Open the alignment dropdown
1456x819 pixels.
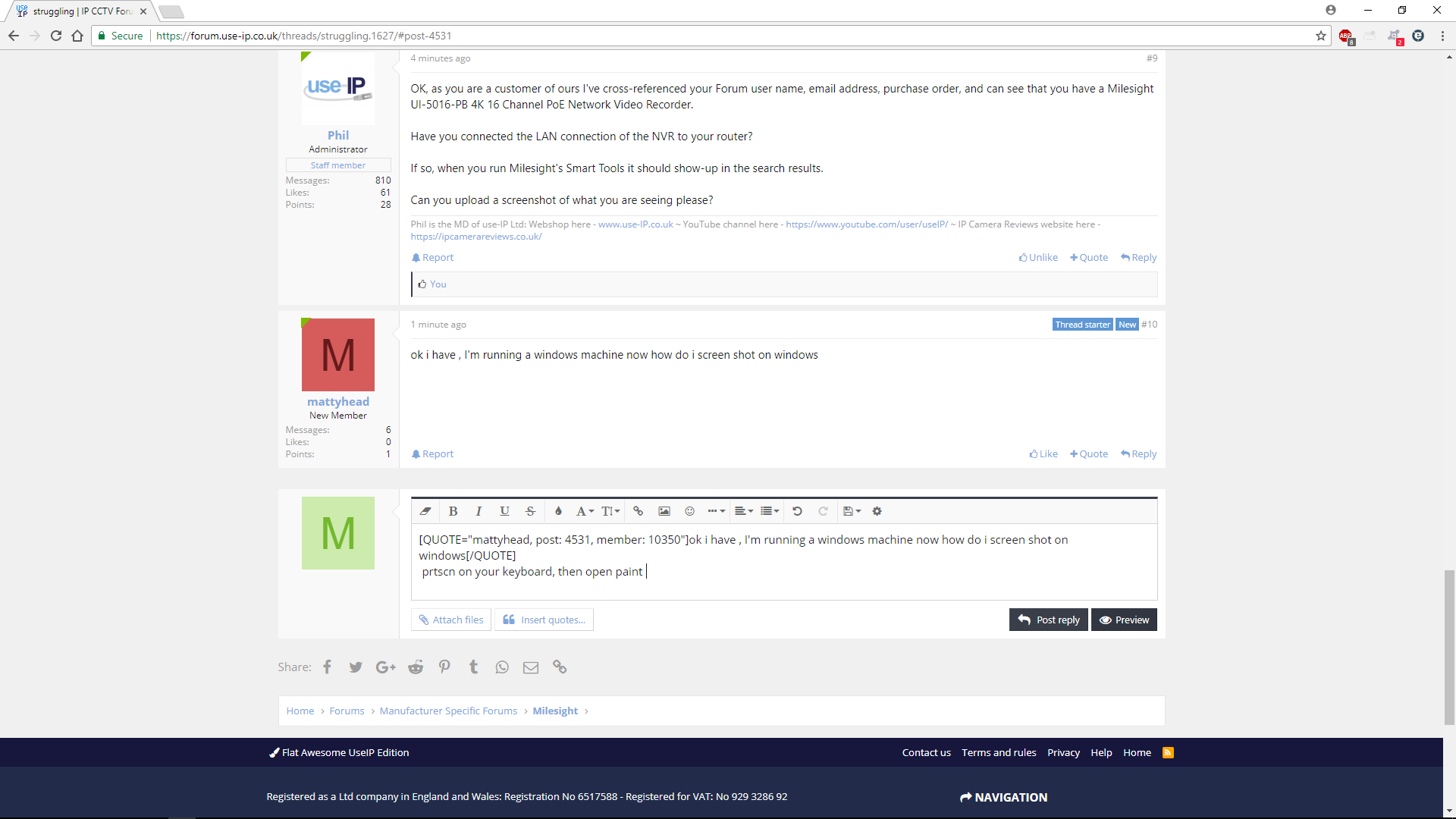pyautogui.click(x=743, y=511)
